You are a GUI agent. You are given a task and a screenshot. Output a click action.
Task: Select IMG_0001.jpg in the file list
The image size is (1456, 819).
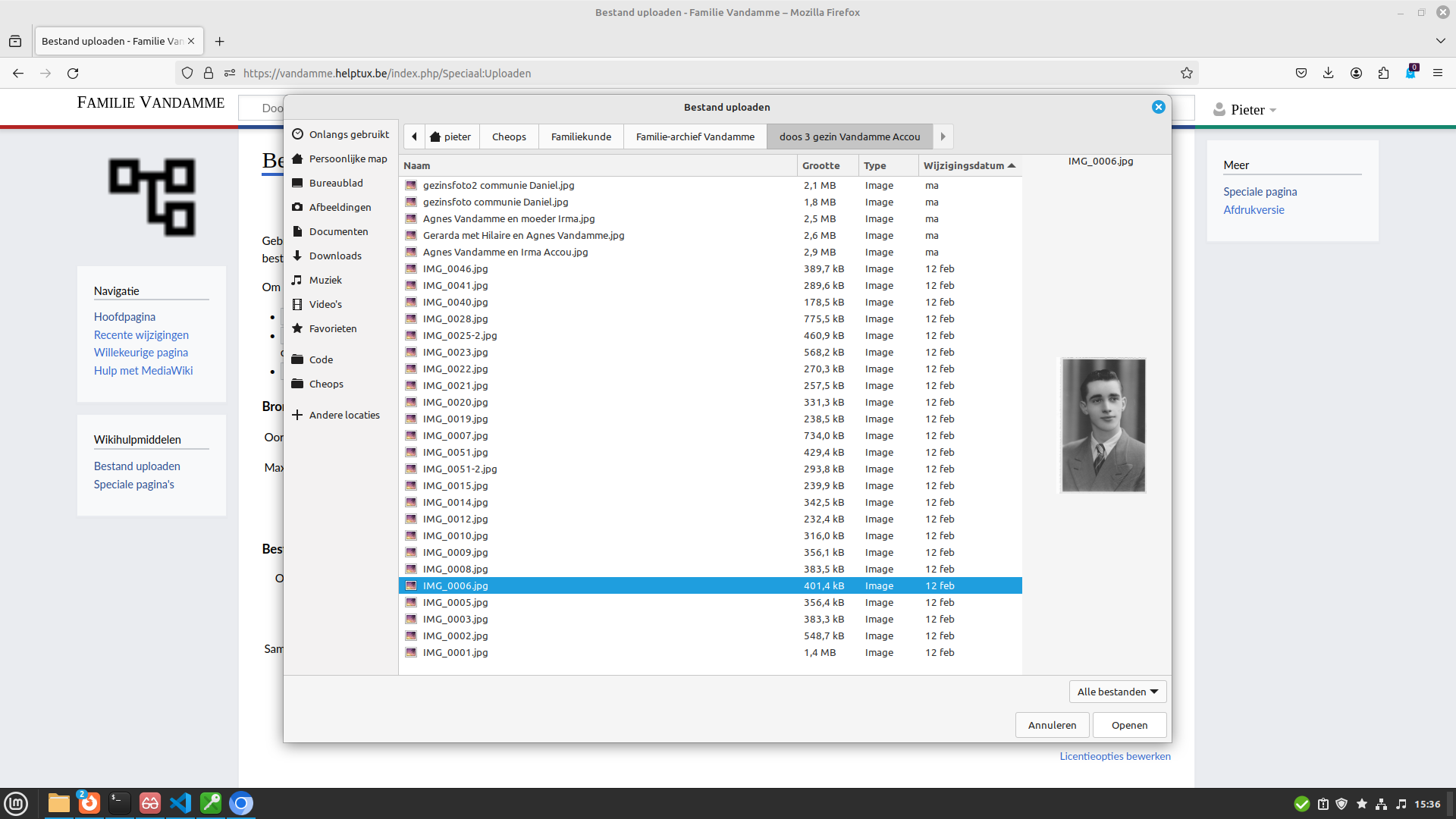(x=455, y=652)
